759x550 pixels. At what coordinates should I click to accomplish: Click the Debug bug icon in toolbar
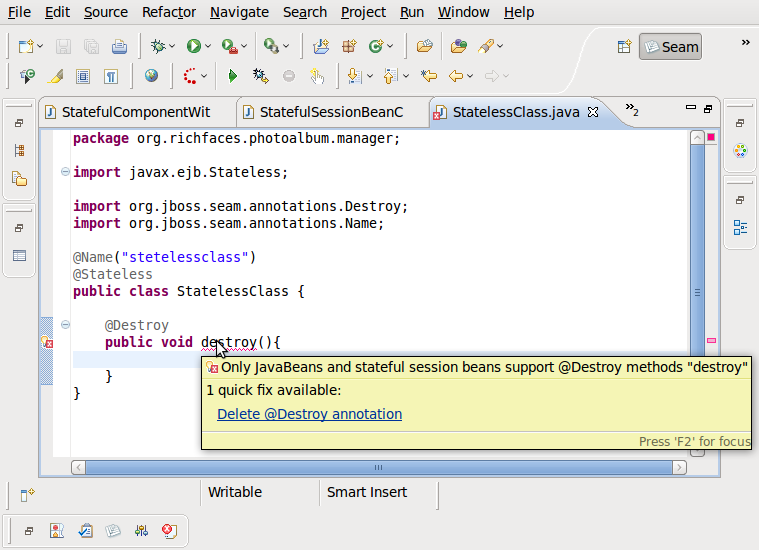(x=158, y=46)
